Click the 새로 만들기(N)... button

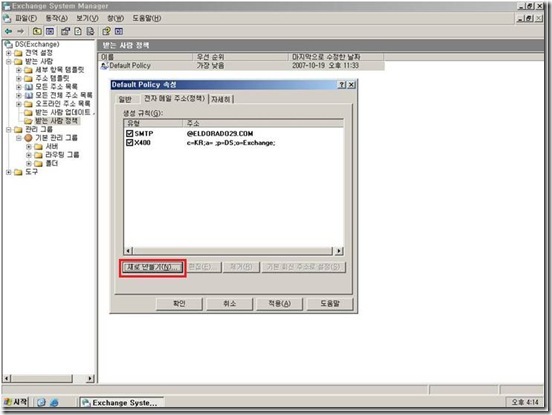click(153, 267)
